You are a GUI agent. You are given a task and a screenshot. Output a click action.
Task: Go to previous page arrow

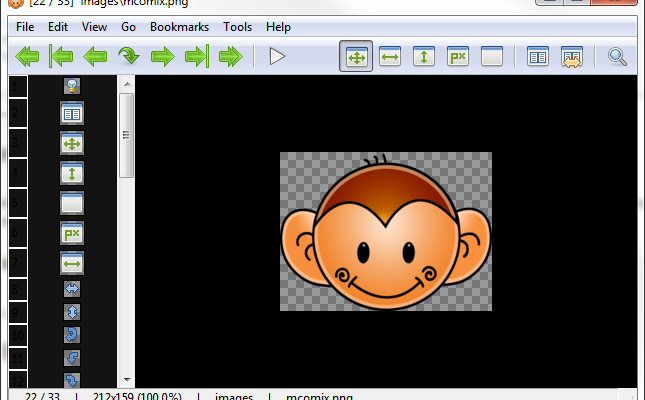click(x=95, y=56)
